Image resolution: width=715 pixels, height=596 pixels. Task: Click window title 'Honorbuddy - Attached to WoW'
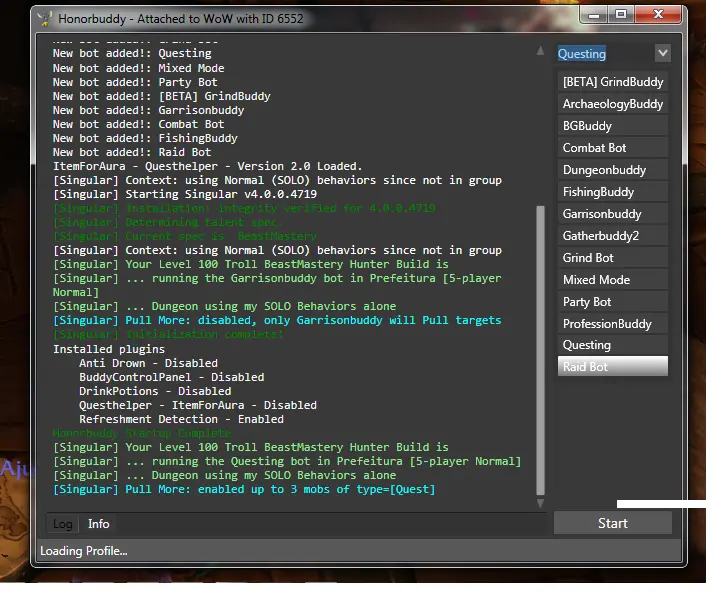(x=181, y=19)
